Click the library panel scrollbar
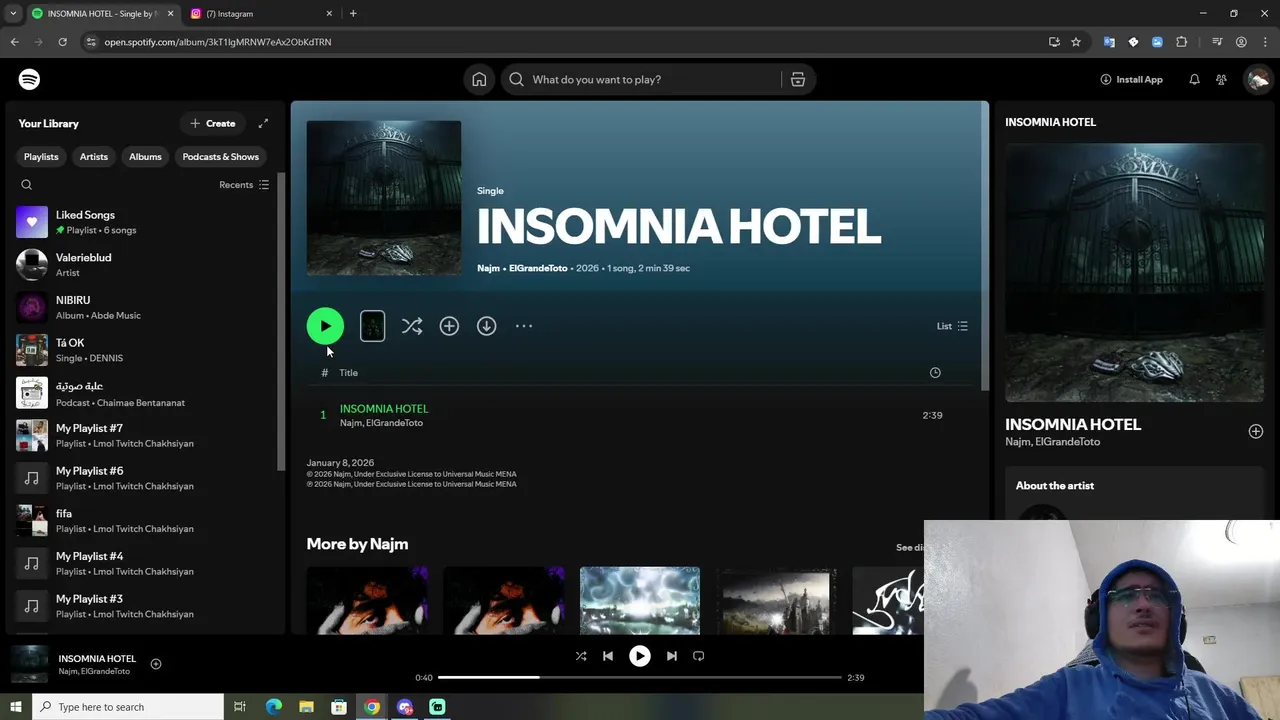 (x=281, y=320)
